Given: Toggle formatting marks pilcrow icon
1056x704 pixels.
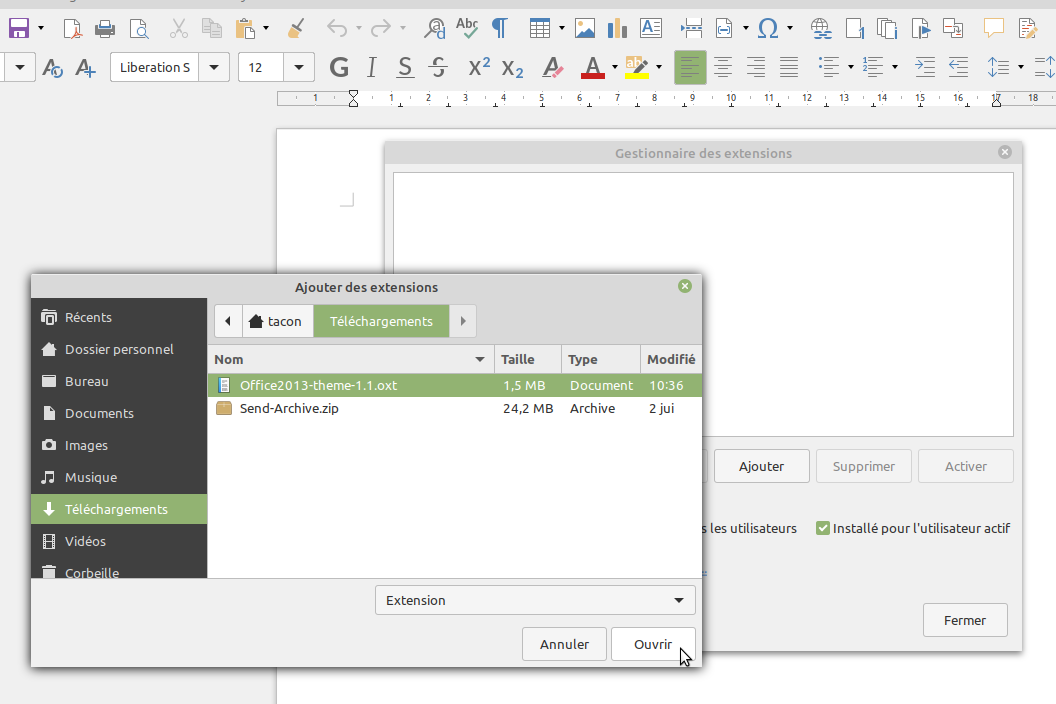Looking at the screenshot, I should pyautogui.click(x=498, y=28).
